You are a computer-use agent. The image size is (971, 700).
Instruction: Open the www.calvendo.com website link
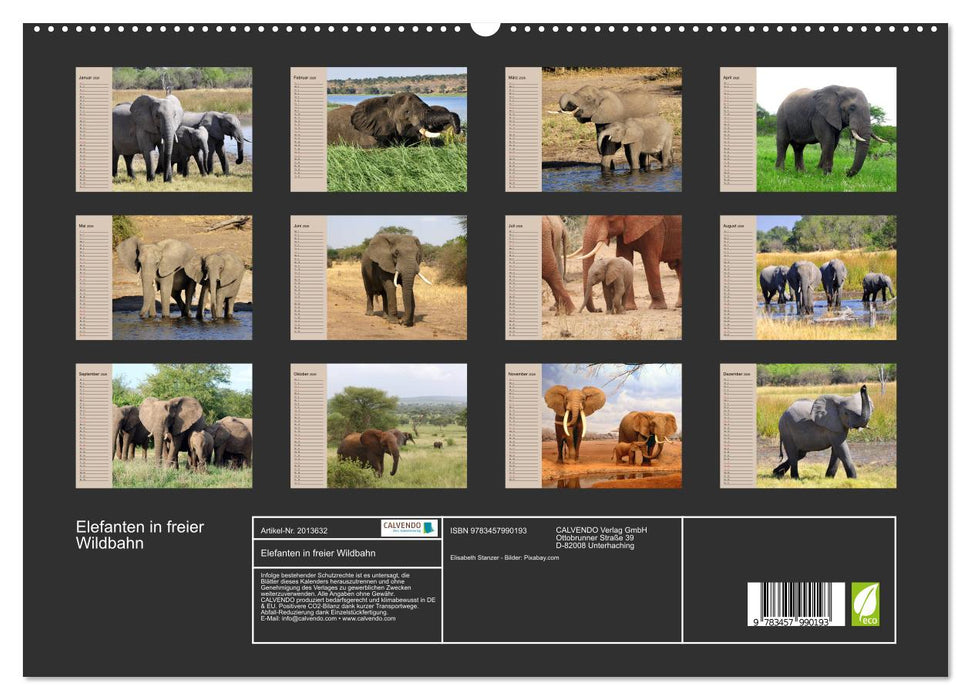click(370, 620)
